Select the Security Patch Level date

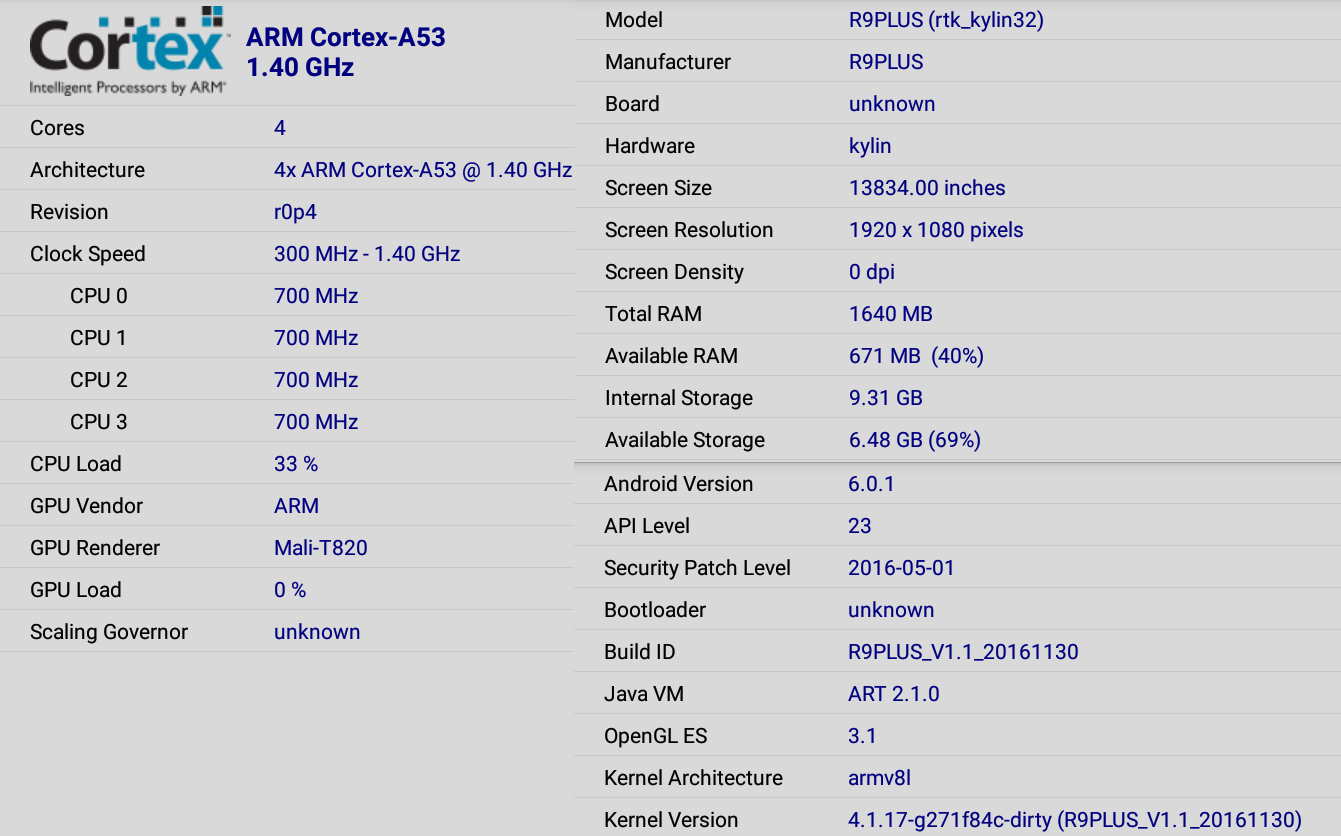tap(901, 568)
